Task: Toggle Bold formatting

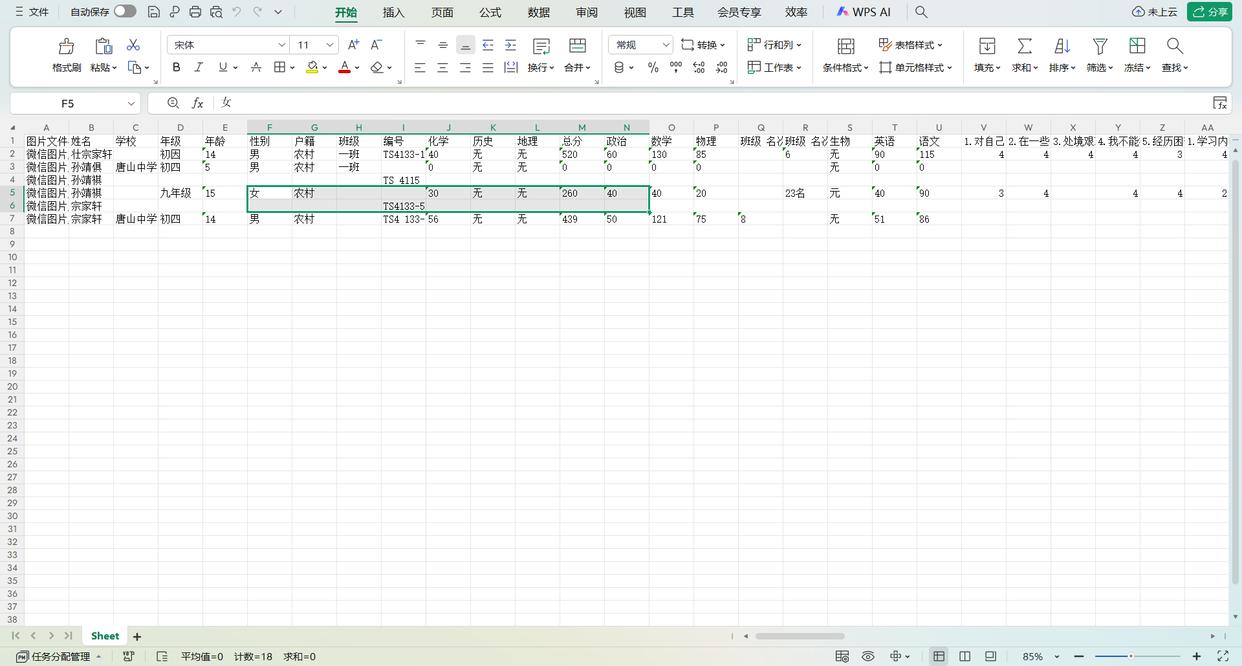Action: [177, 67]
